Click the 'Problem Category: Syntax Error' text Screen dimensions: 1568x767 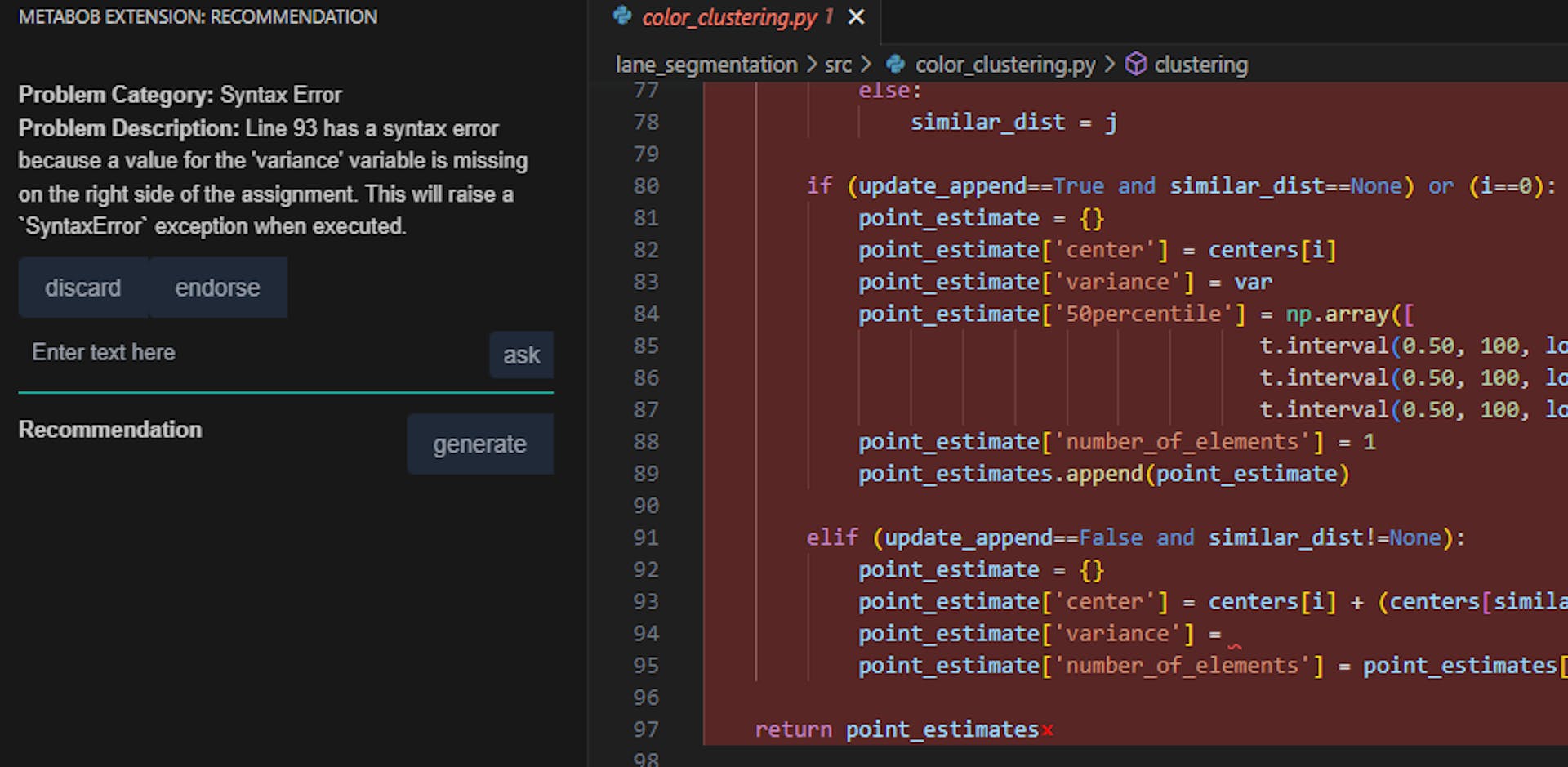tap(180, 95)
